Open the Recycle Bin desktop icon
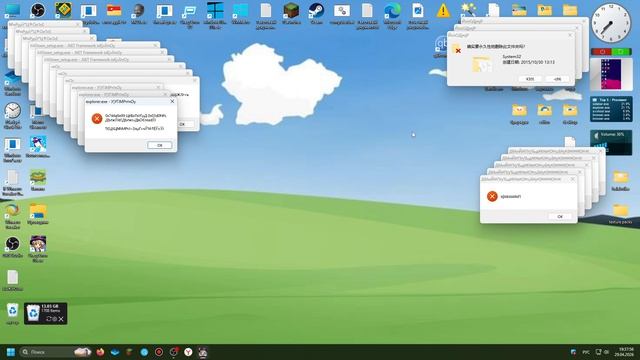This screenshot has height=360, width=640. coord(13,310)
